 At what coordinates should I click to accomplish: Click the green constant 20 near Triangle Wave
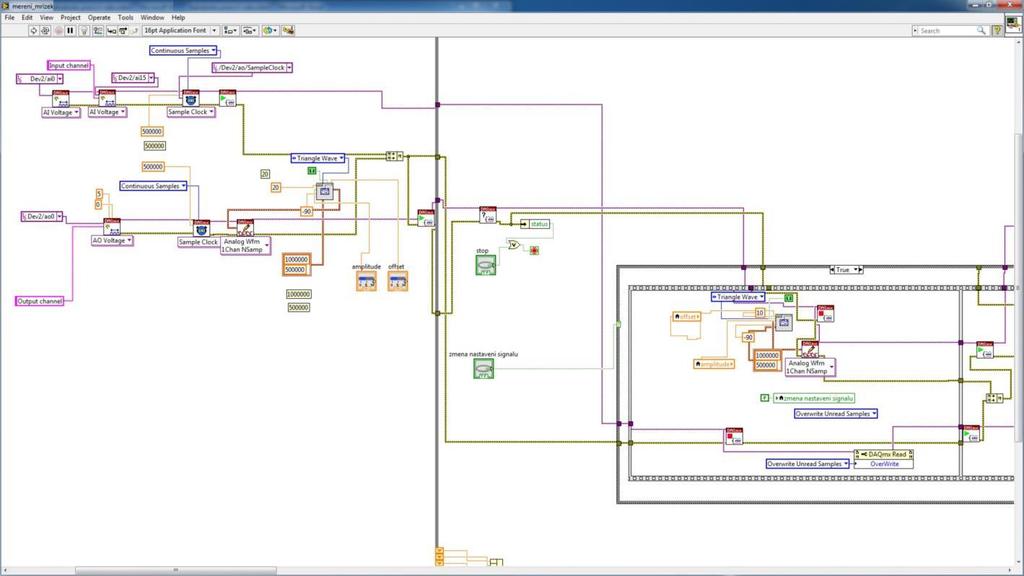264,174
